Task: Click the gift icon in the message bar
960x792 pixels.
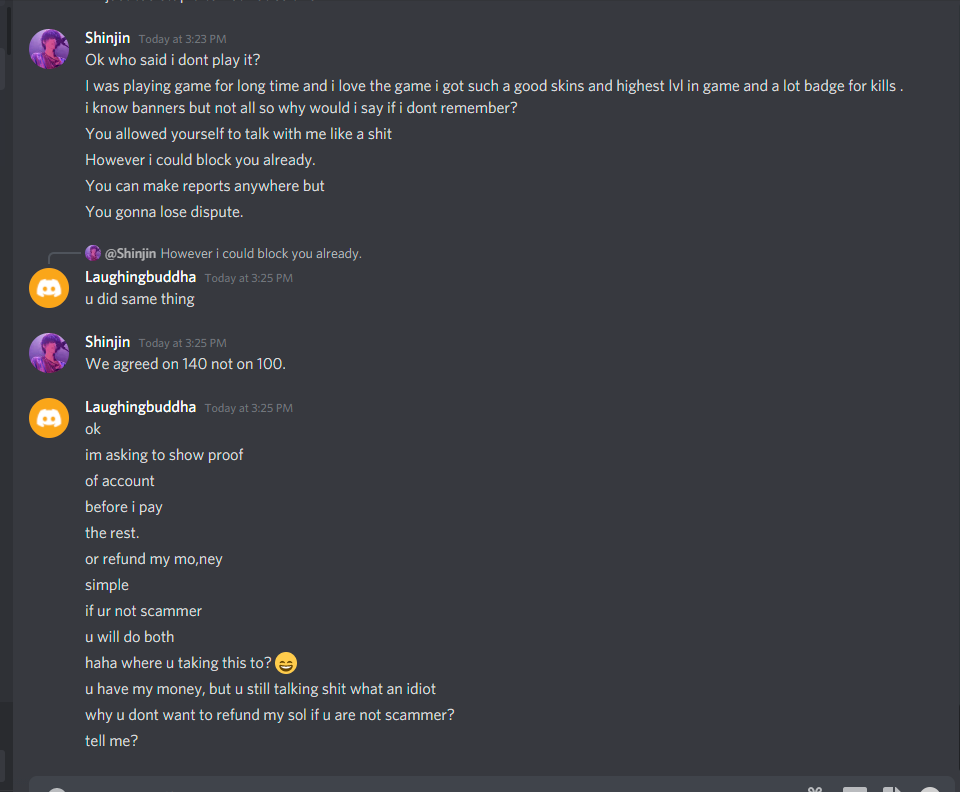Action: [x=815, y=790]
